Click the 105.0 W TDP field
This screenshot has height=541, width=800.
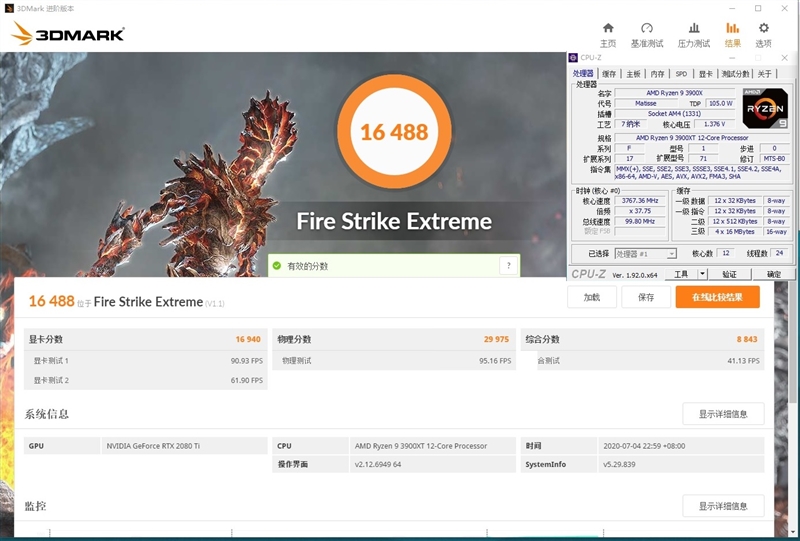720,103
